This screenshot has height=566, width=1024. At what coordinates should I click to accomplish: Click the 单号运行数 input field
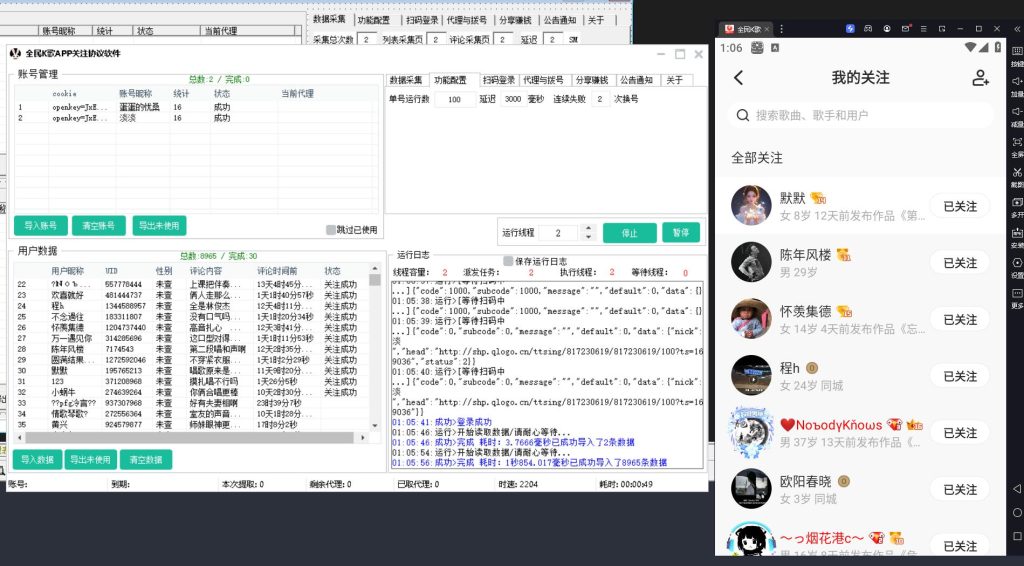455,99
